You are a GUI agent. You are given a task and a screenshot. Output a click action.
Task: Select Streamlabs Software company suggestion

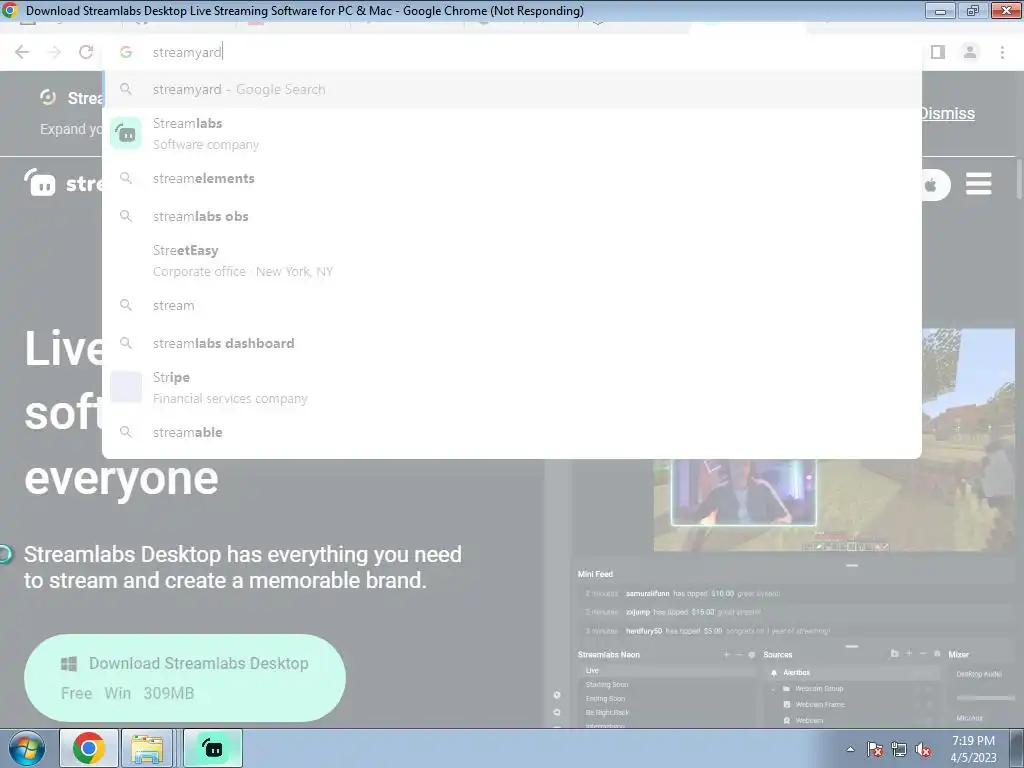513,134
